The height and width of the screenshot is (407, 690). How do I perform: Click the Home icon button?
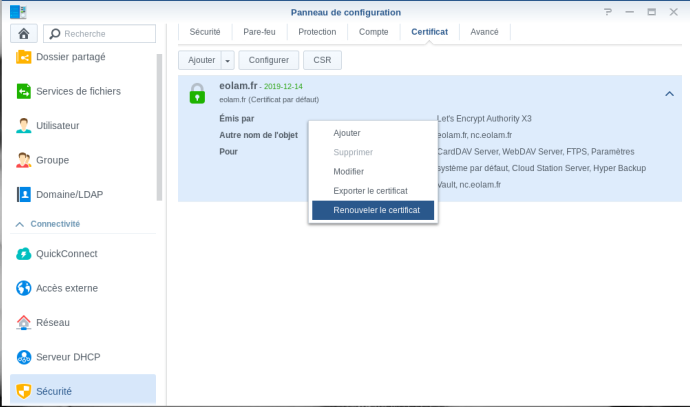(24, 34)
